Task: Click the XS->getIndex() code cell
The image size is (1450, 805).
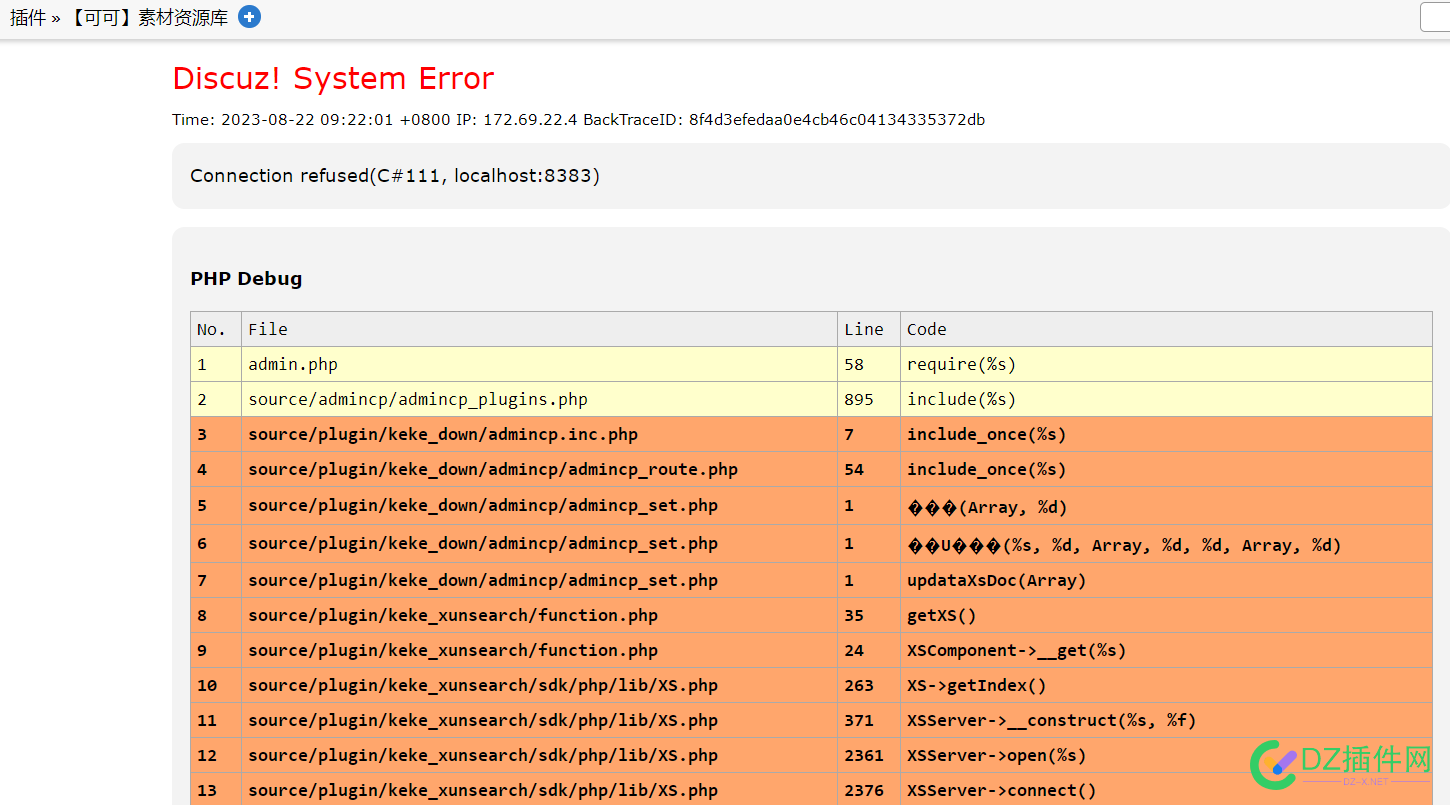Action: point(976,686)
